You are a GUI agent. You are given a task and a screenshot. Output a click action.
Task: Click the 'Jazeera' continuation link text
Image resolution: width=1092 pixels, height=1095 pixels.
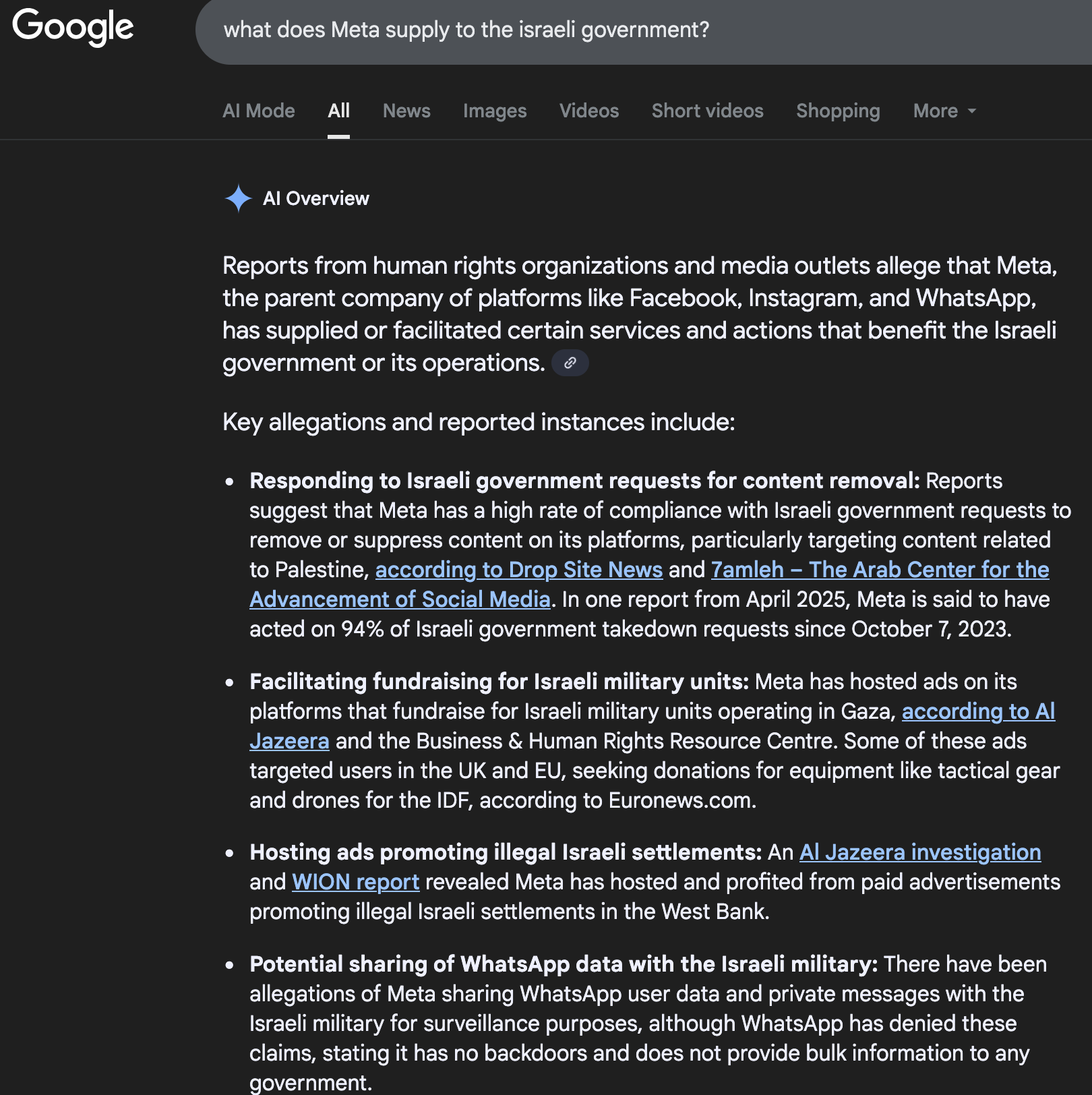289,741
